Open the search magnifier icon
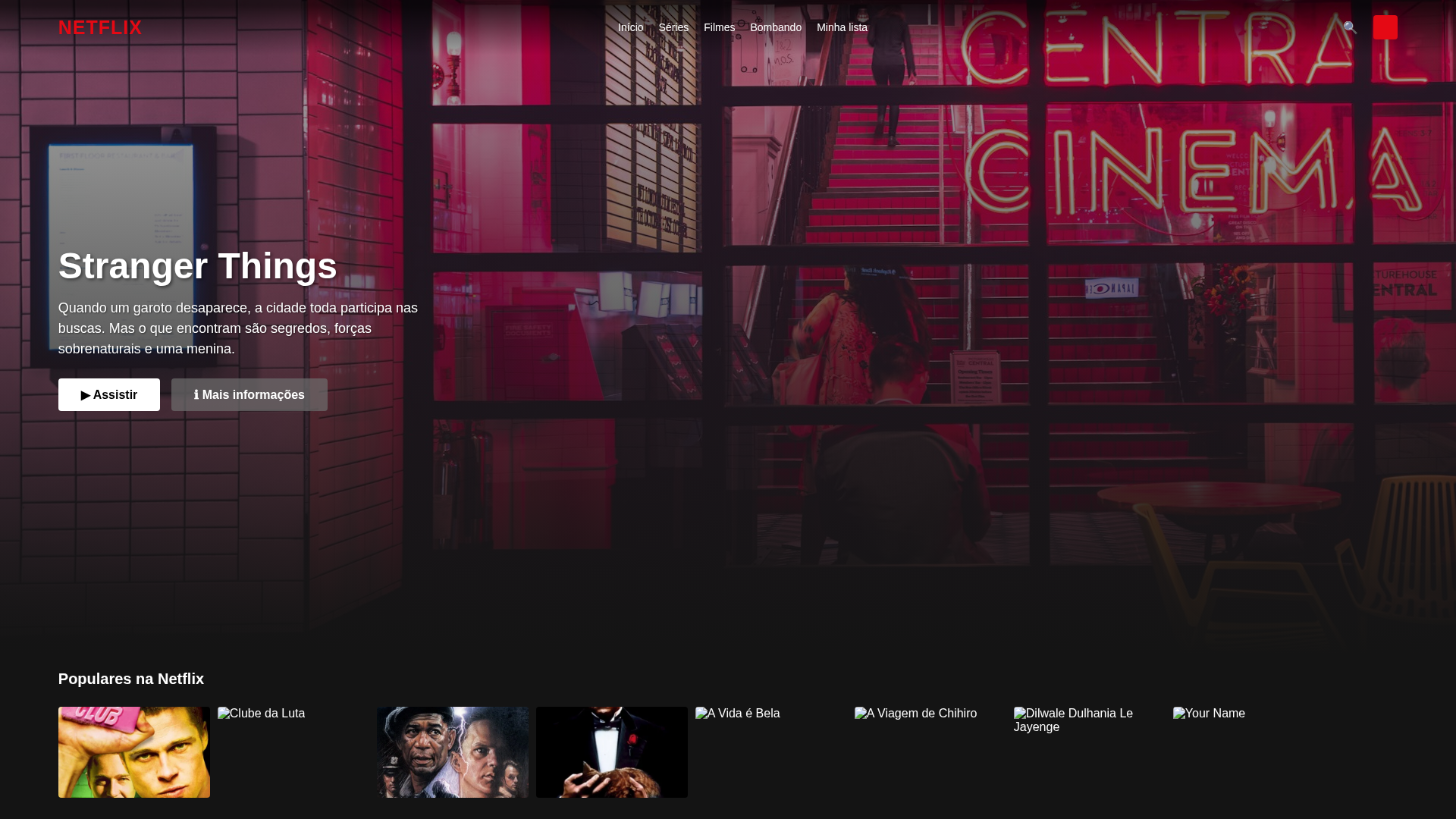 tap(1350, 27)
